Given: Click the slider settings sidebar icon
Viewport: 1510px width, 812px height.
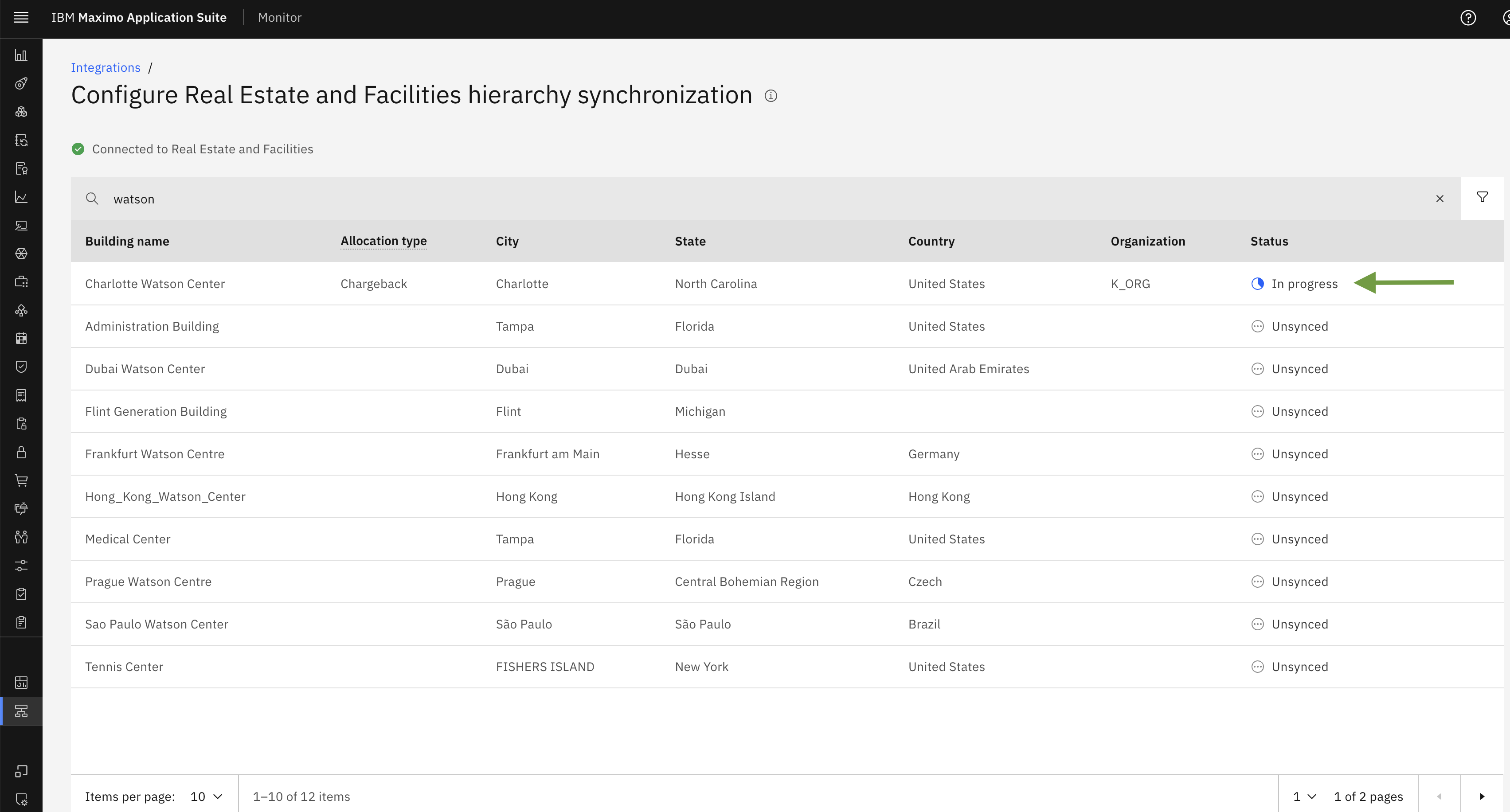Looking at the screenshot, I should click(21, 566).
